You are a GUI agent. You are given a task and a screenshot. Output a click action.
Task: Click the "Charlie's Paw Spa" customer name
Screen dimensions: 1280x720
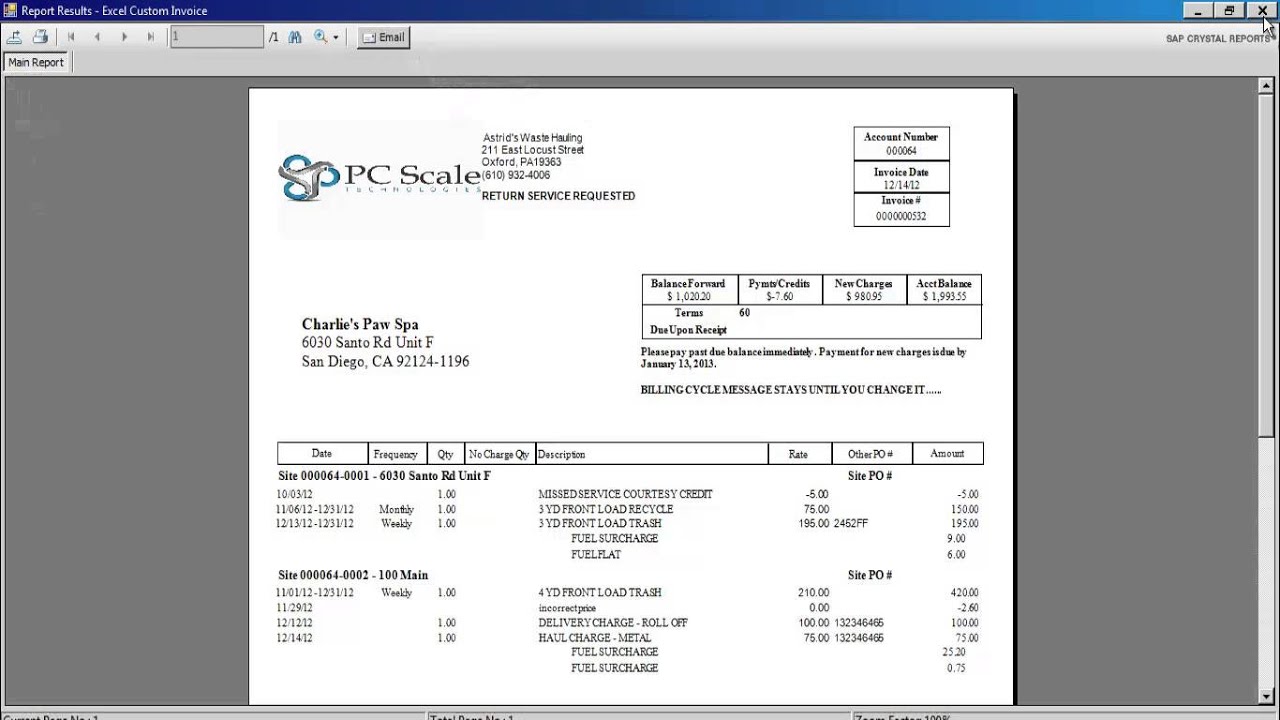point(360,324)
